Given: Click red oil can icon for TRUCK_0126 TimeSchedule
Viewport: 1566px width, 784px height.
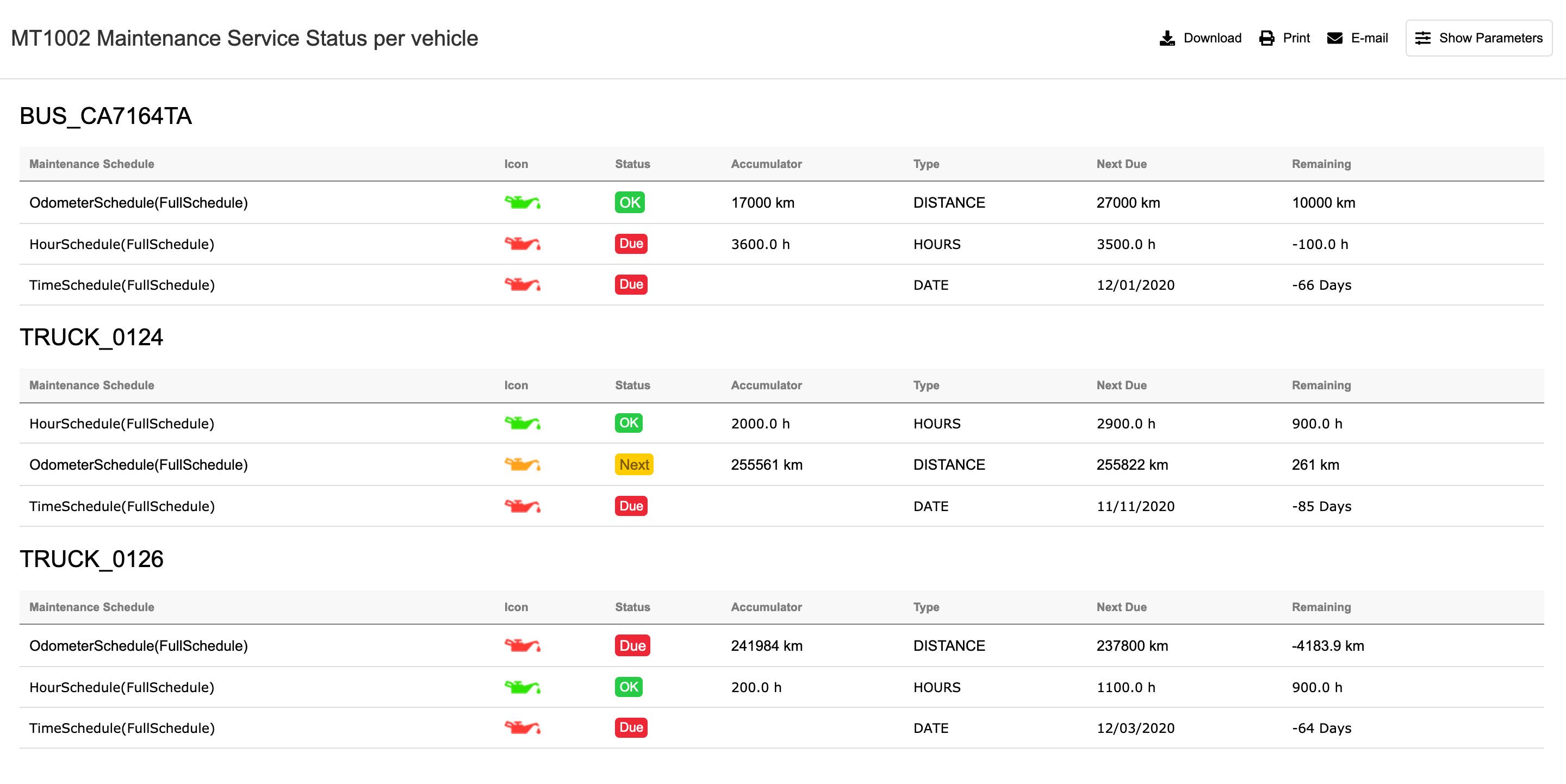Looking at the screenshot, I should 522,727.
